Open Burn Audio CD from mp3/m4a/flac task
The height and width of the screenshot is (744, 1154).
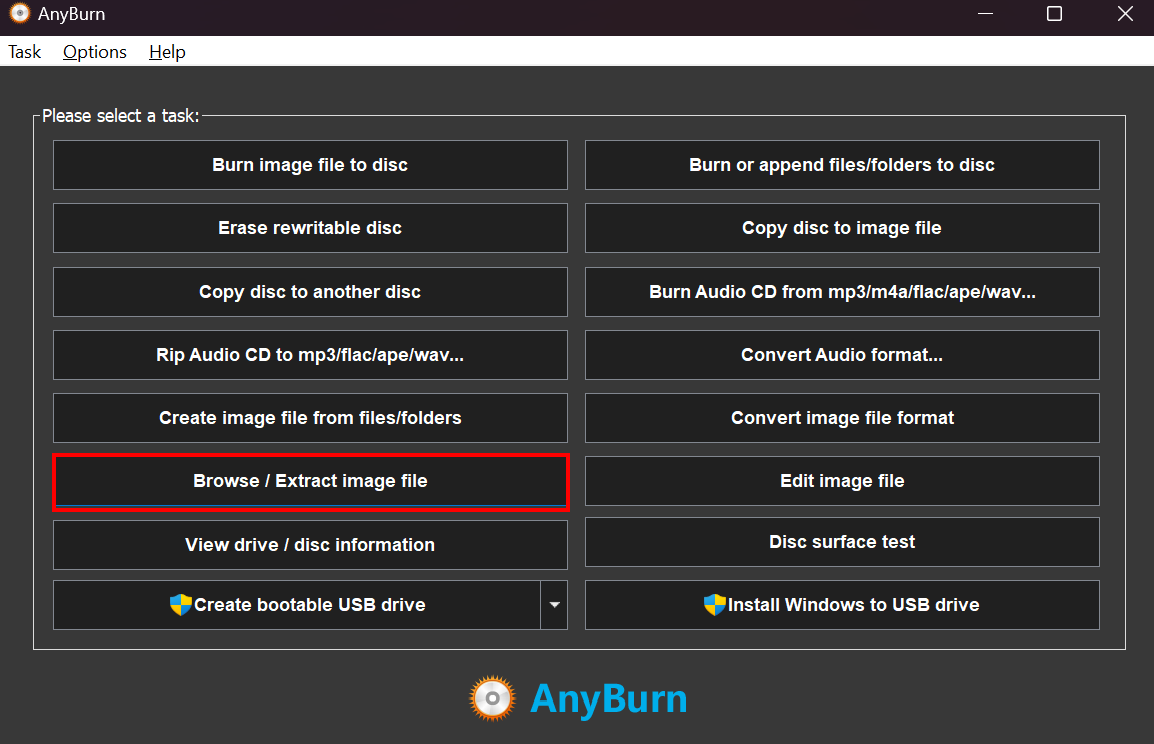click(x=842, y=292)
